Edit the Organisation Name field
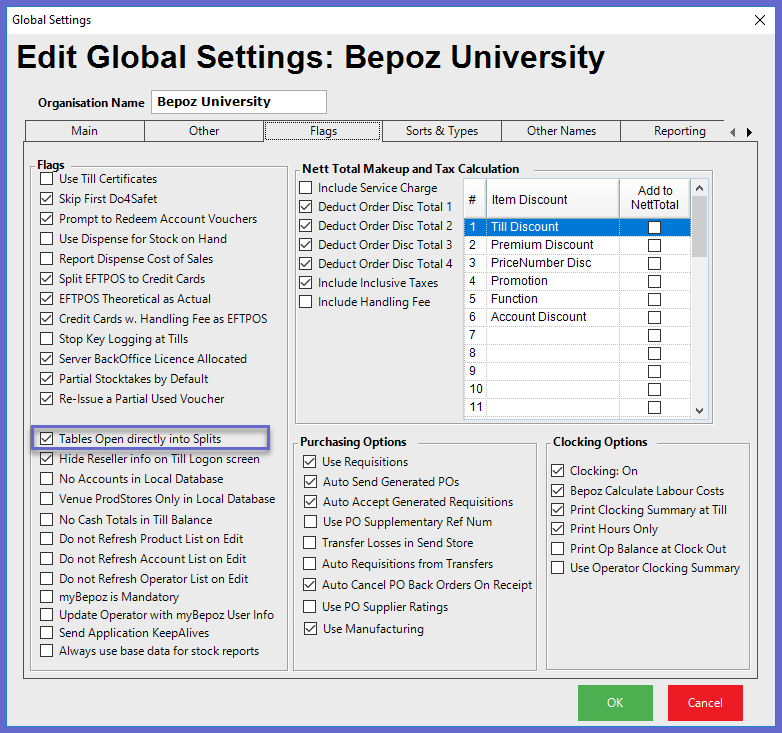This screenshot has height=733, width=782. (x=239, y=102)
